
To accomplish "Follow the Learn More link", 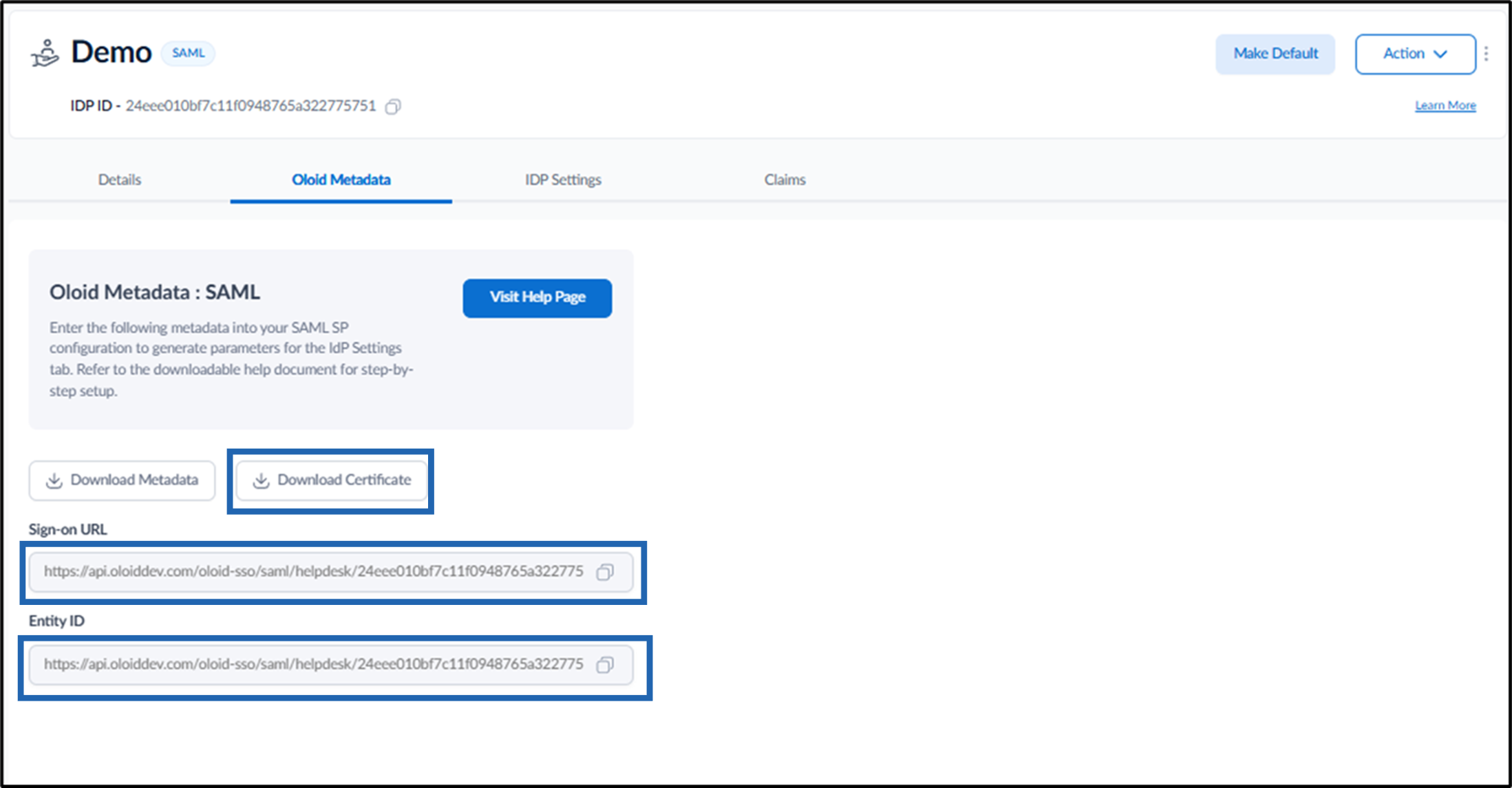I will coord(1445,105).
